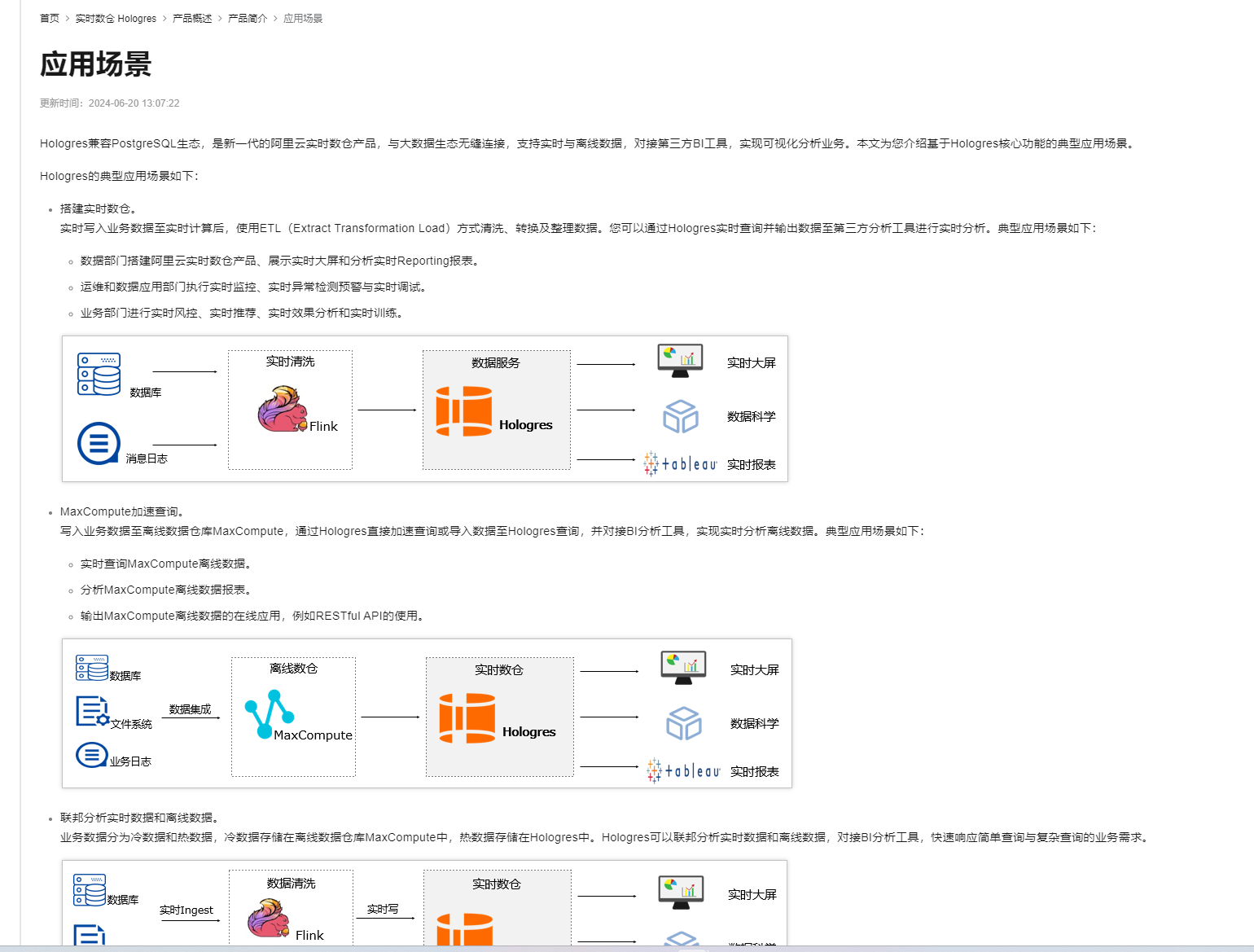Click the 实时大屏 monitor icon in third diagram
The image size is (1254, 952).
point(681,893)
